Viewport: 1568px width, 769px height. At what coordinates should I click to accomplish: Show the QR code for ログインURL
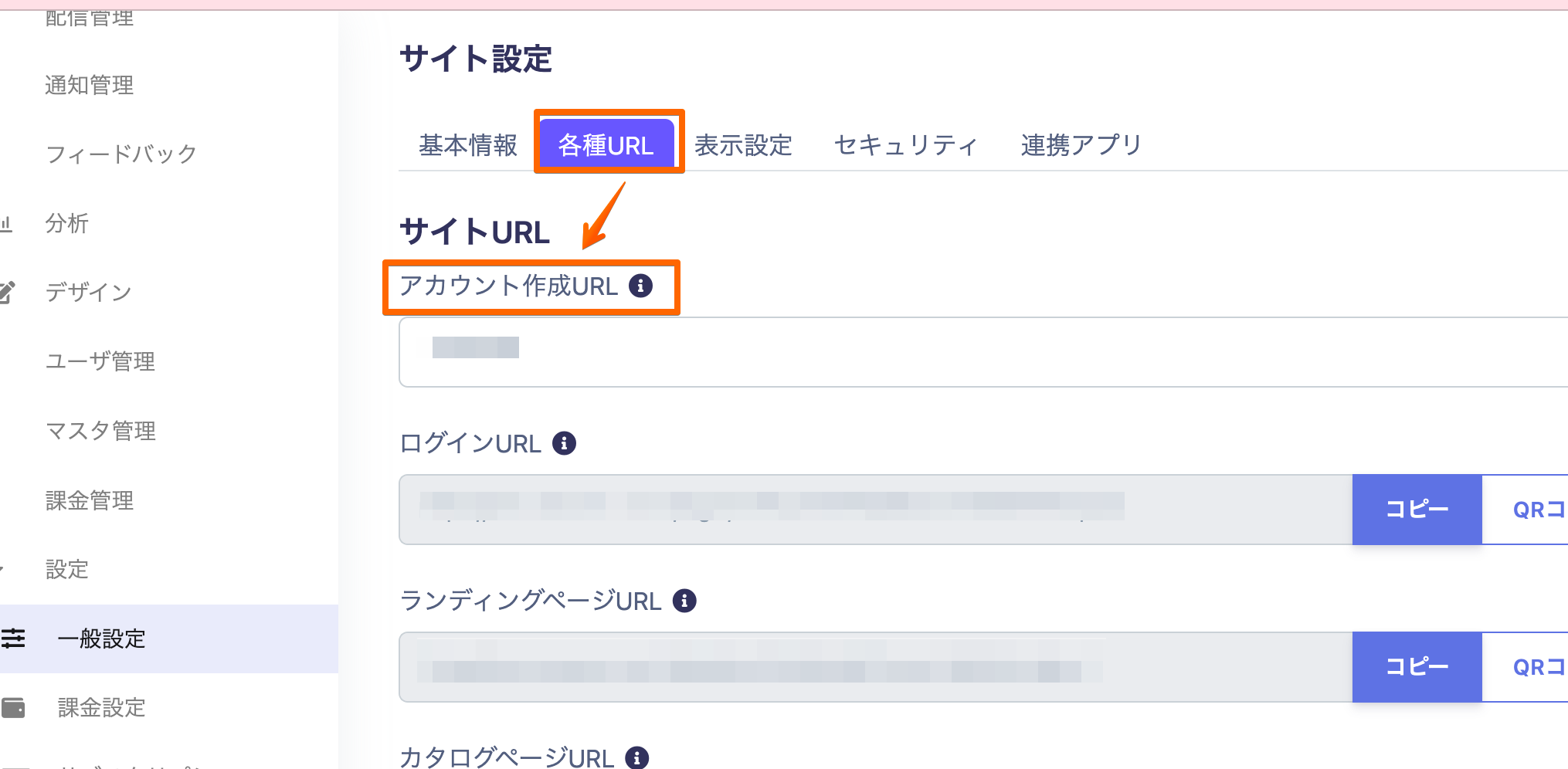pyautogui.click(x=1537, y=510)
